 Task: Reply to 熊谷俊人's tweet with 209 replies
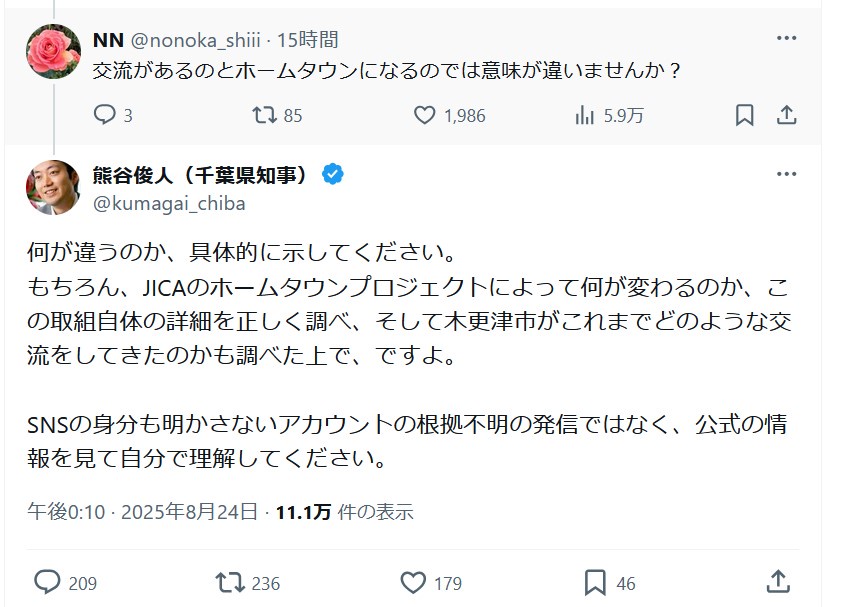pos(48,582)
